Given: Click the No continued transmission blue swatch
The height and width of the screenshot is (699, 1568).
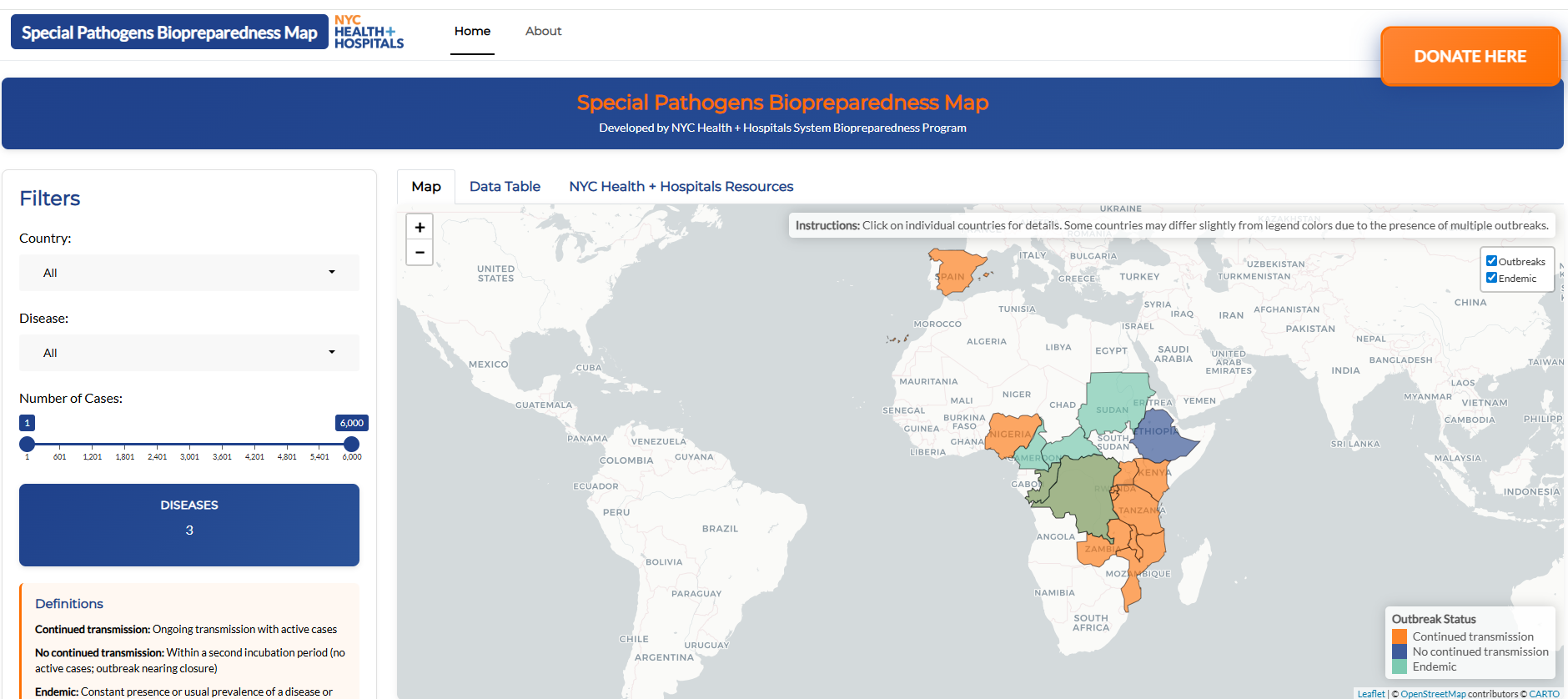Looking at the screenshot, I should 1400,651.
